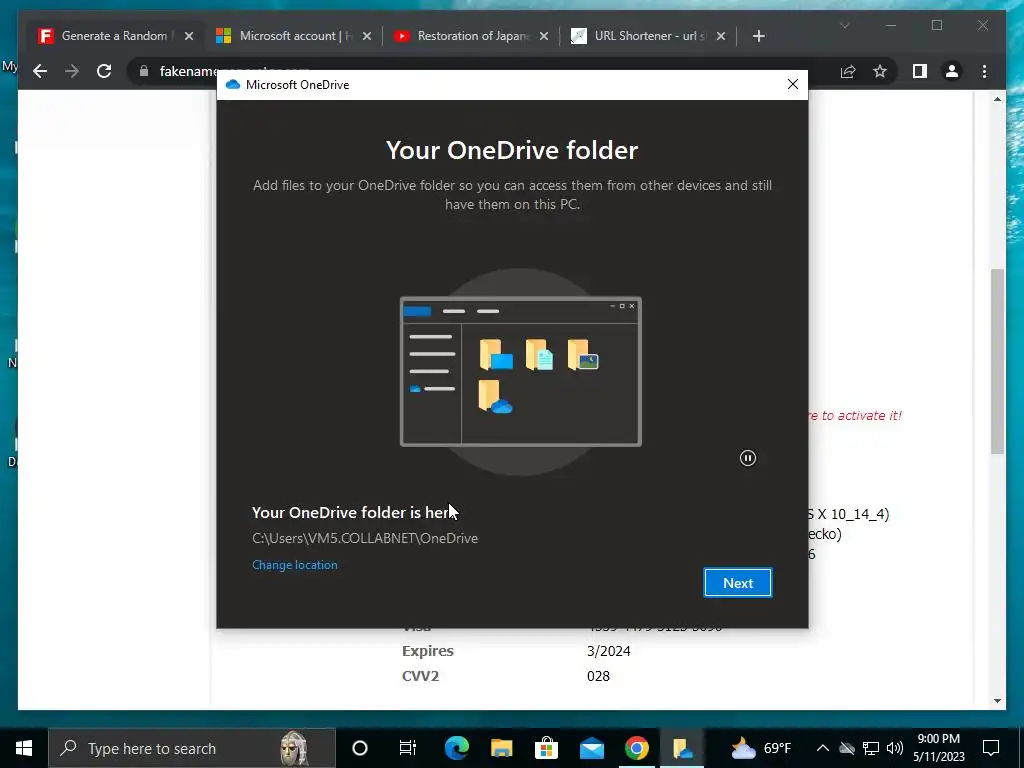Open the weather widget showing 69°F
1024x768 pixels.
[761, 748]
